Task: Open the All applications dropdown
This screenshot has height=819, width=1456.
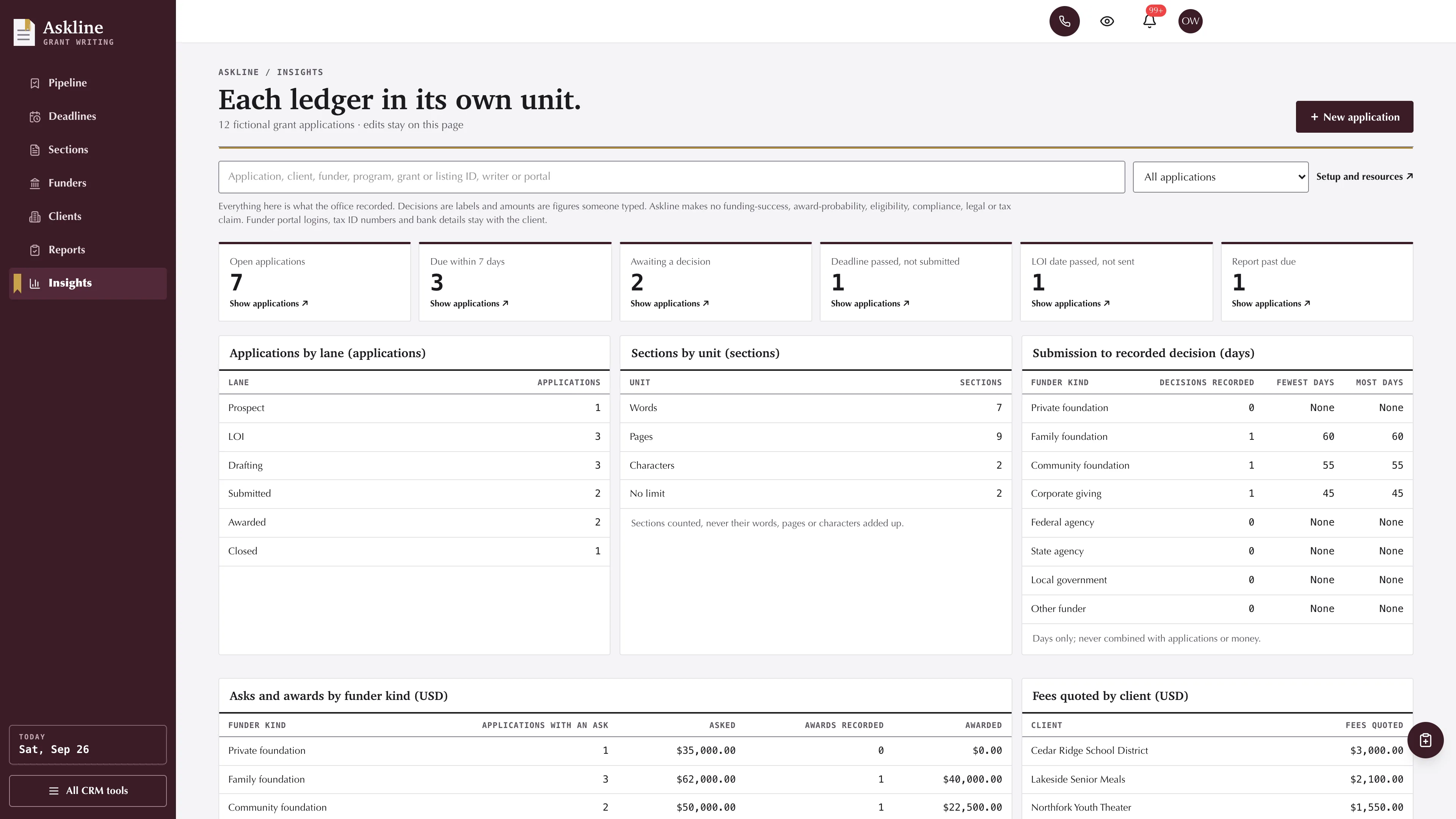Action: (x=1220, y=177)
